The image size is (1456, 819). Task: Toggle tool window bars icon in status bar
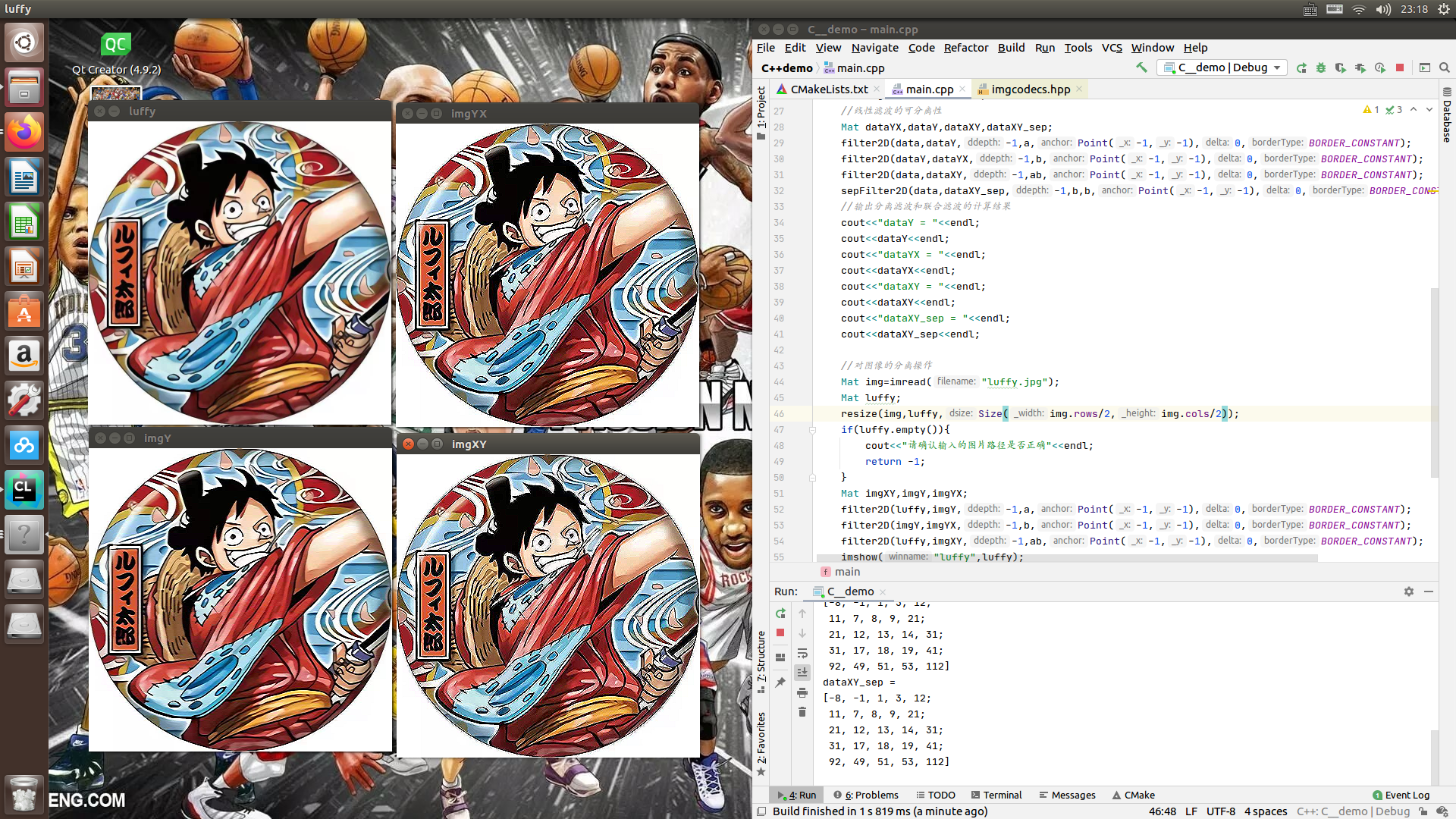pyautogui.click(x=761, y=811)
